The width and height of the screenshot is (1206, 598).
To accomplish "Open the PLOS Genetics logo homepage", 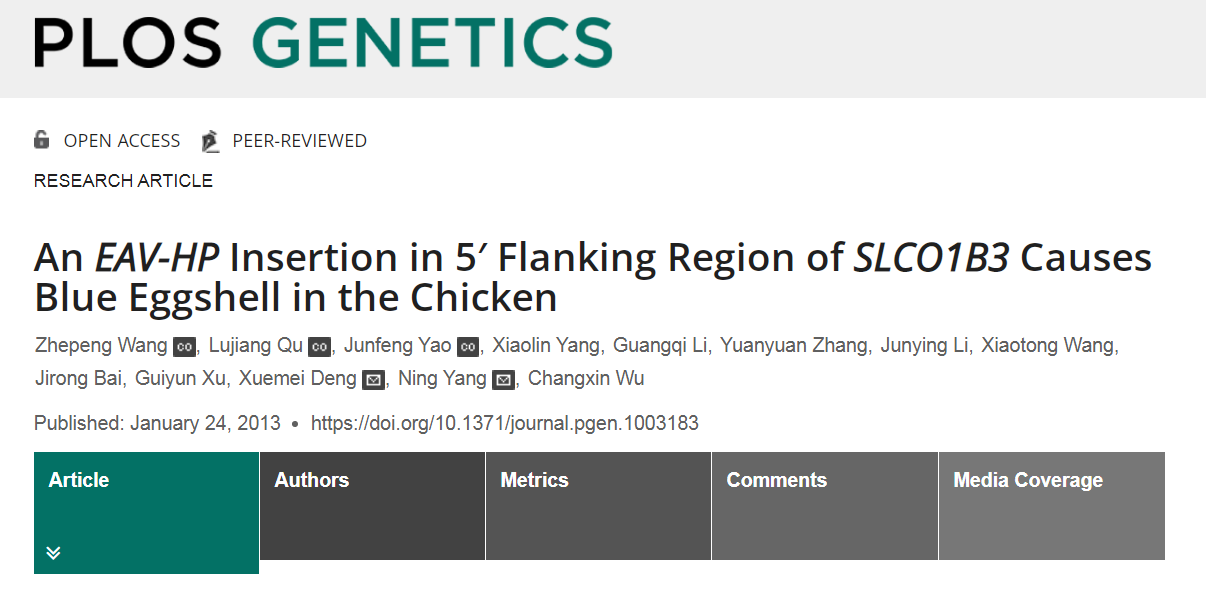I will click(323, 42).
